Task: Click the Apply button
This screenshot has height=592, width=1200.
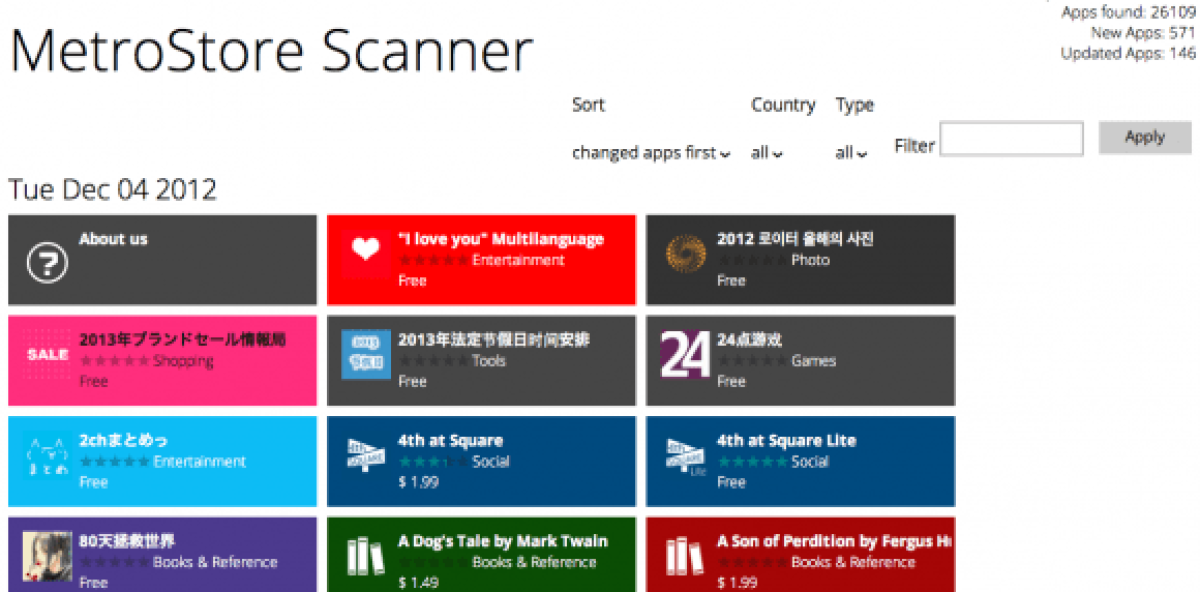Action: 1145,138
